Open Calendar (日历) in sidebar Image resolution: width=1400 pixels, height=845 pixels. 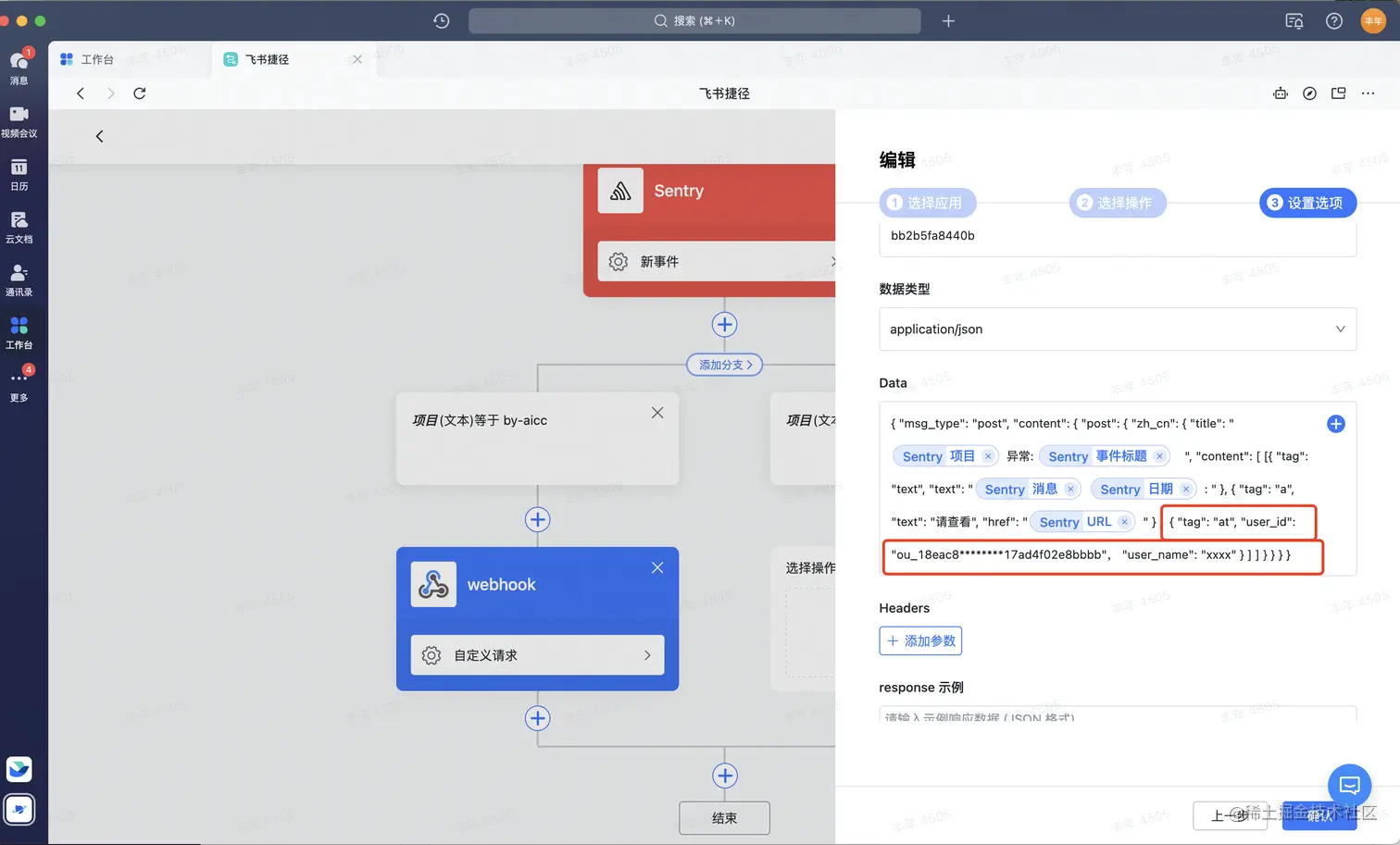pos(19,173)
